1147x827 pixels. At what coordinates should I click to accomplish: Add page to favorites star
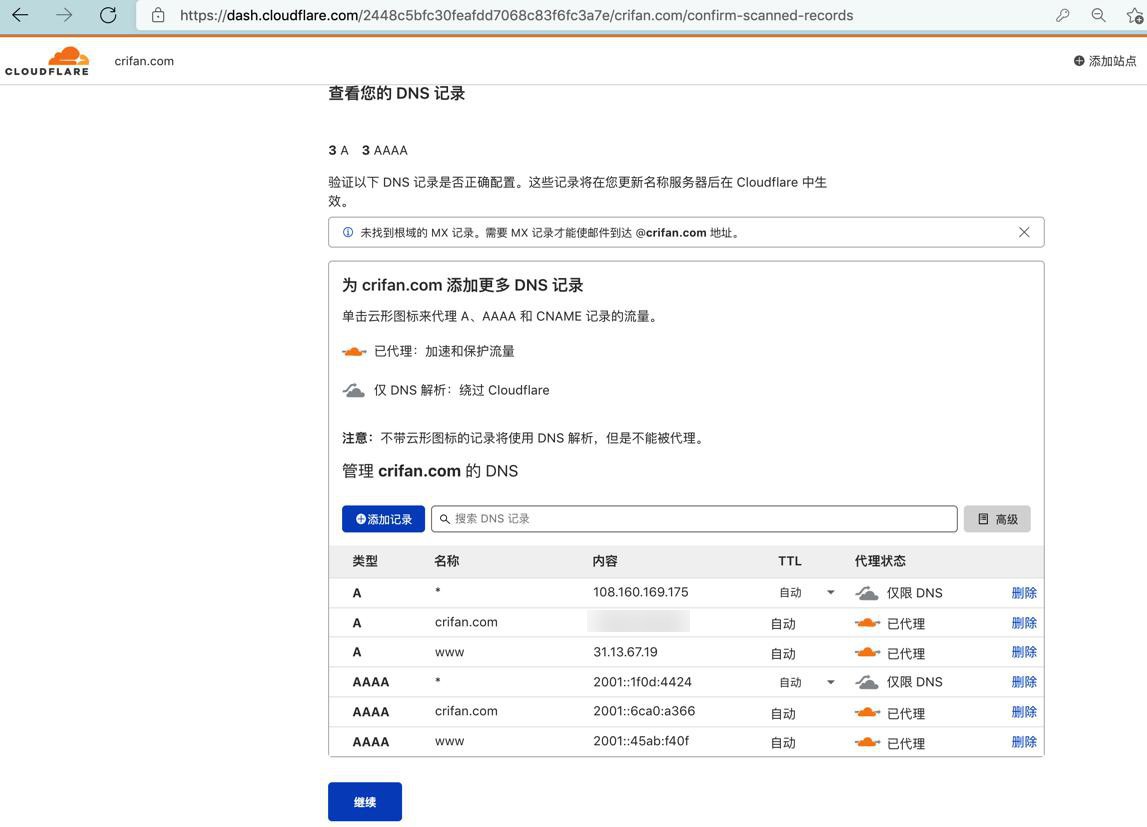click(1135, 15)
